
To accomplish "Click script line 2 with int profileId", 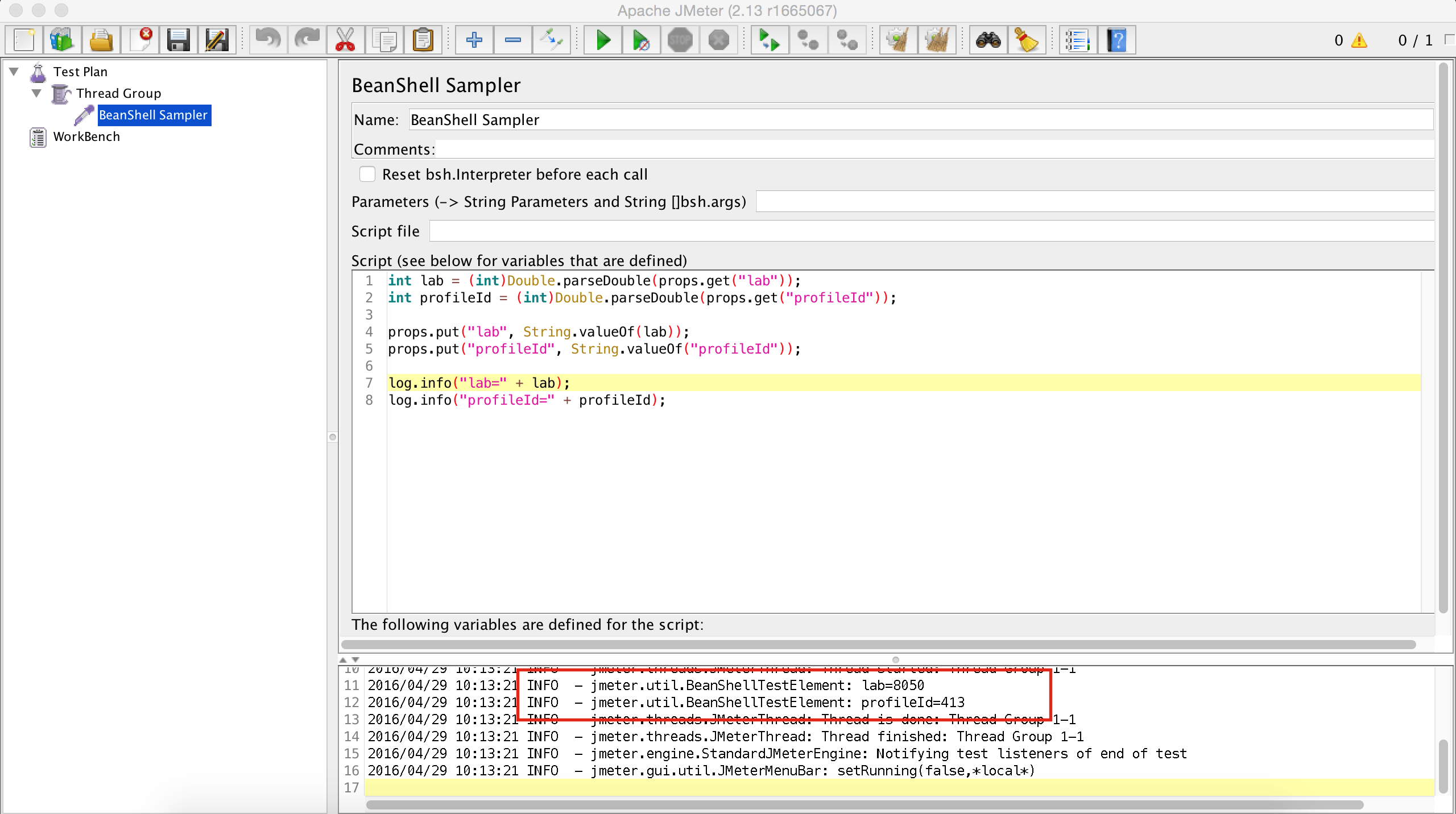I will [x=642, y=298].
